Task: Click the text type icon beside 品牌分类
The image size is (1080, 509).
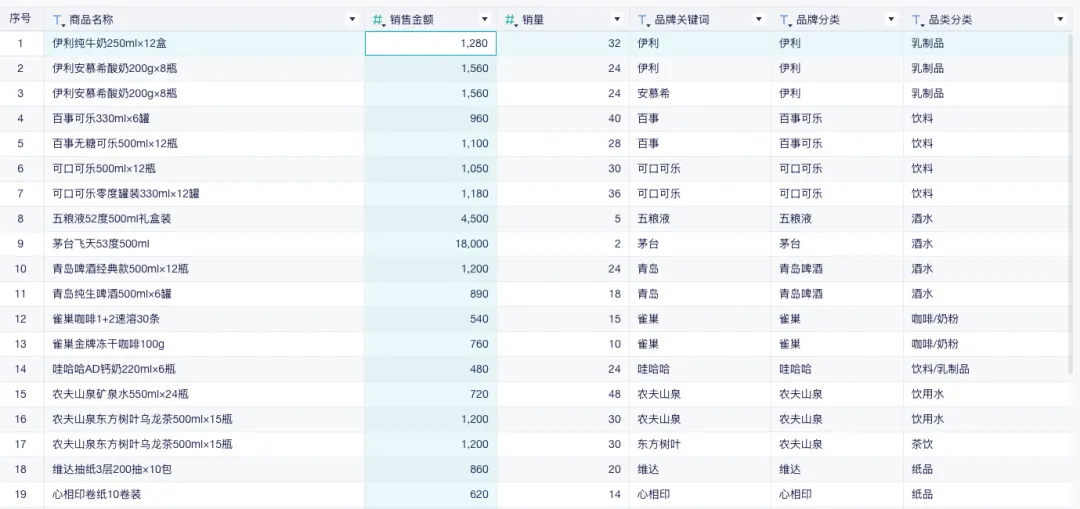Action: click(785, 20)
